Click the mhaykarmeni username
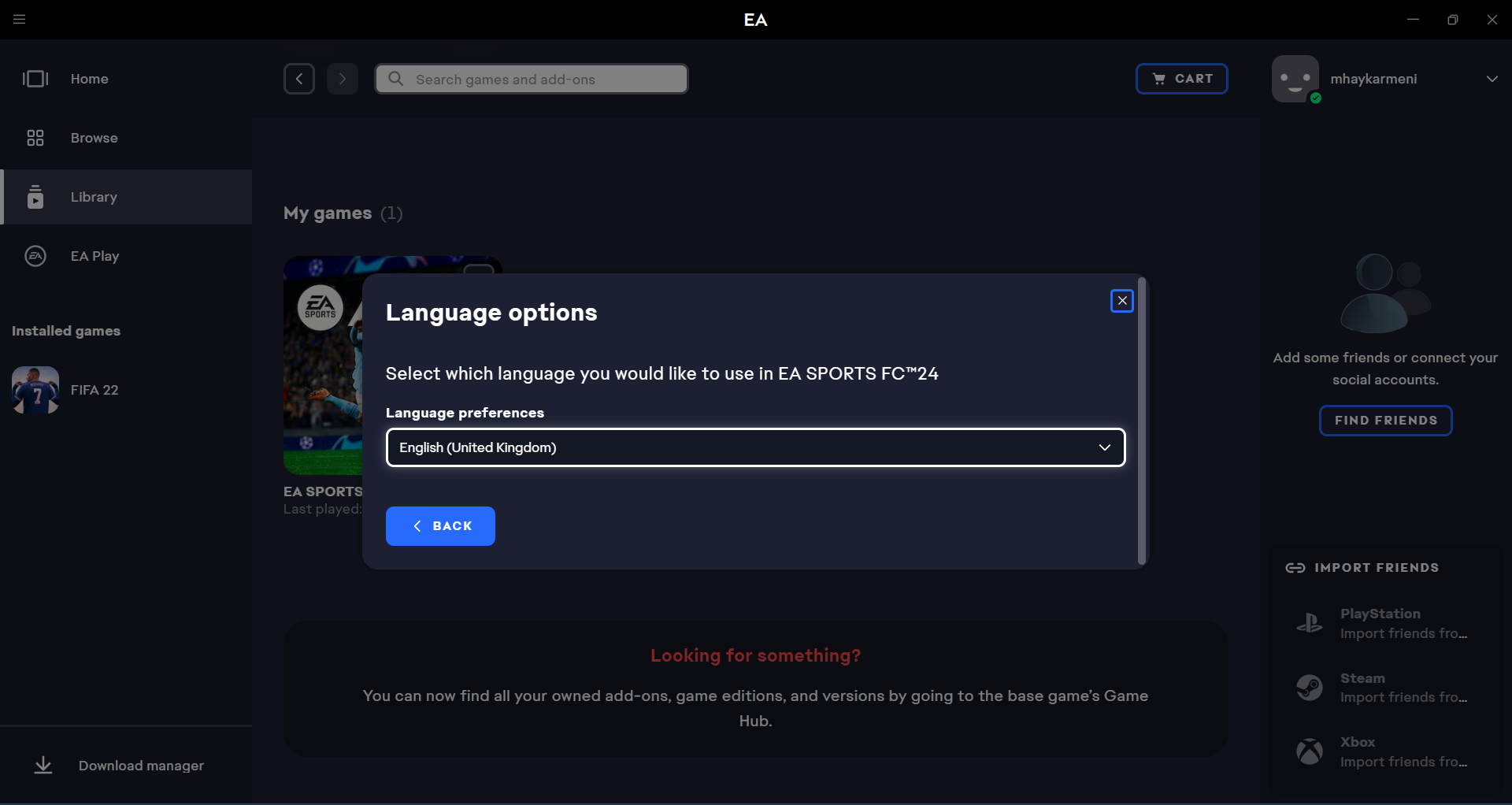The image size is (1512, 805). tap(1373, 79)
